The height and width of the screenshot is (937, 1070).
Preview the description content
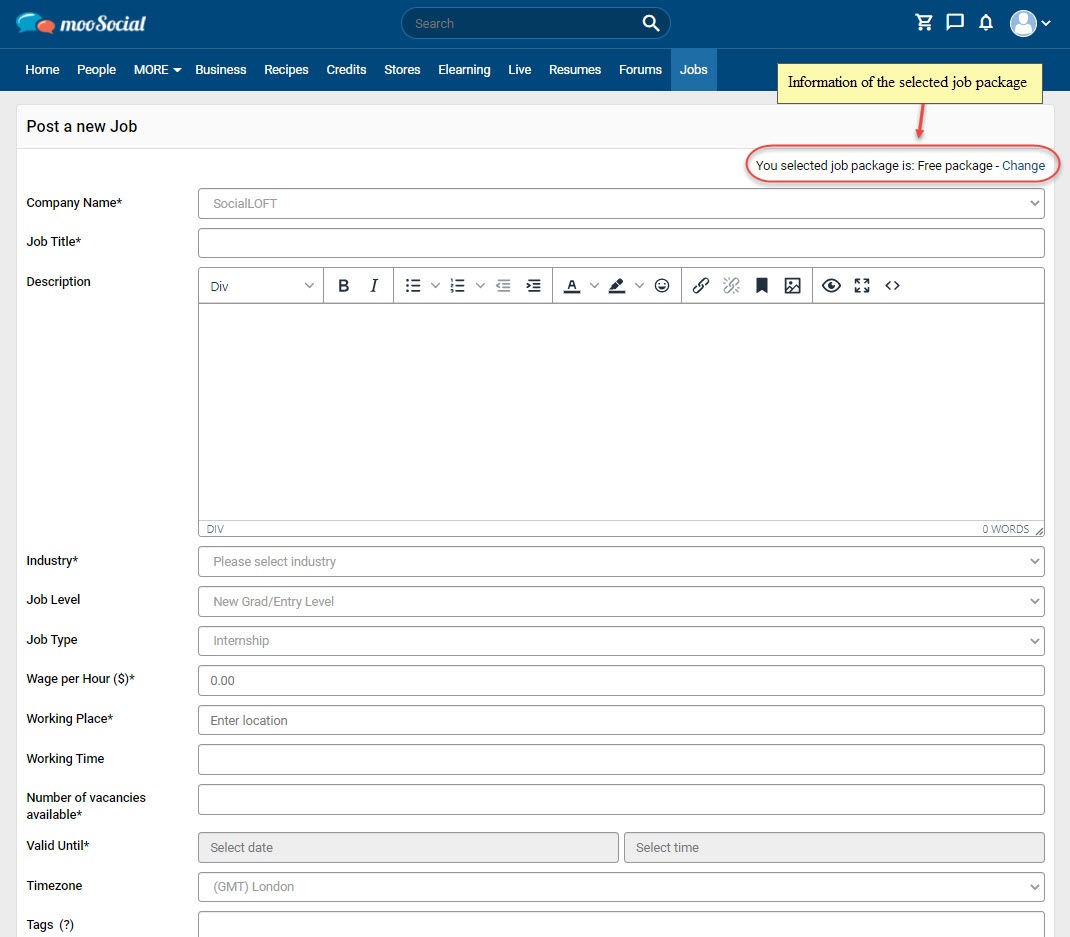pyautogui.click(x=831, y=286)
